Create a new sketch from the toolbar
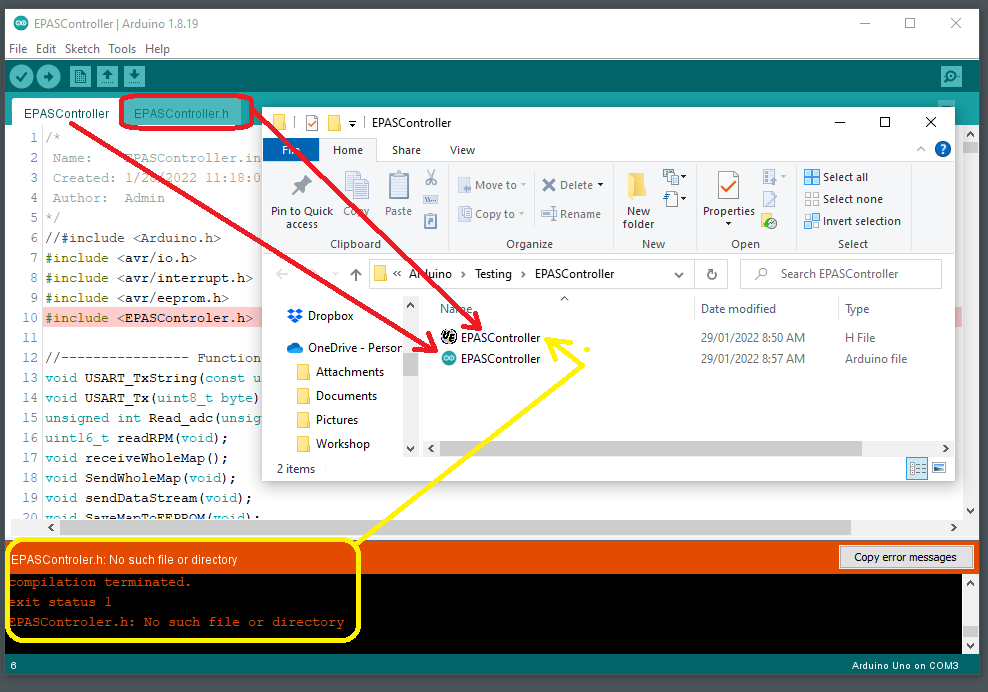The image size is (988, 692). (x=79, y=76)
